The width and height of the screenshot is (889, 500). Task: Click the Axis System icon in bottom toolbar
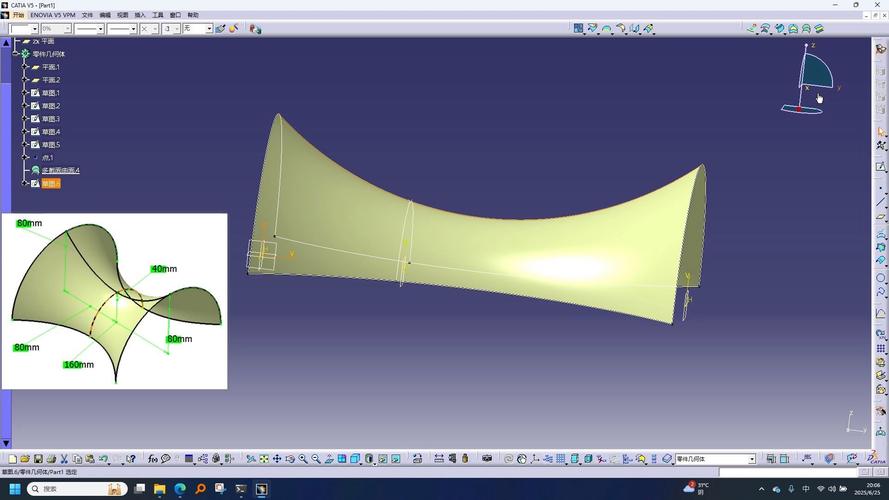point(535,459)
